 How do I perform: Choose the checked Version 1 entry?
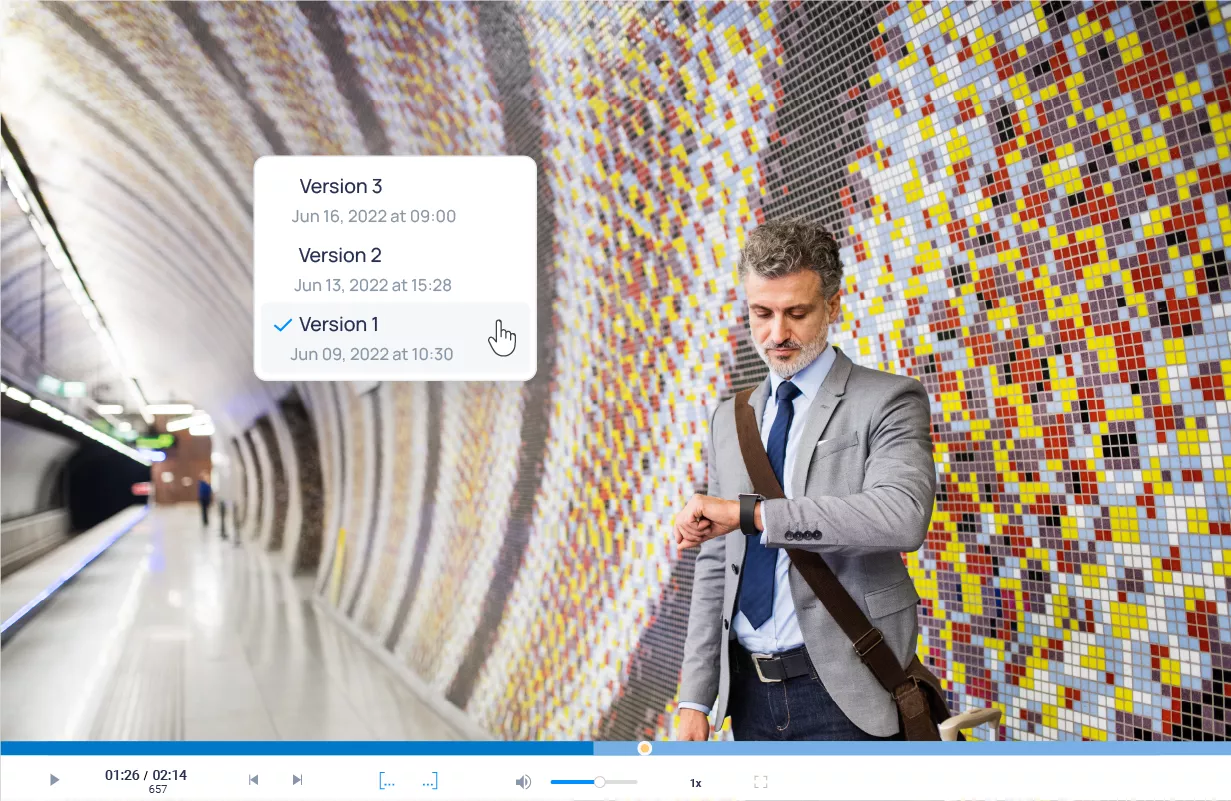395,338
